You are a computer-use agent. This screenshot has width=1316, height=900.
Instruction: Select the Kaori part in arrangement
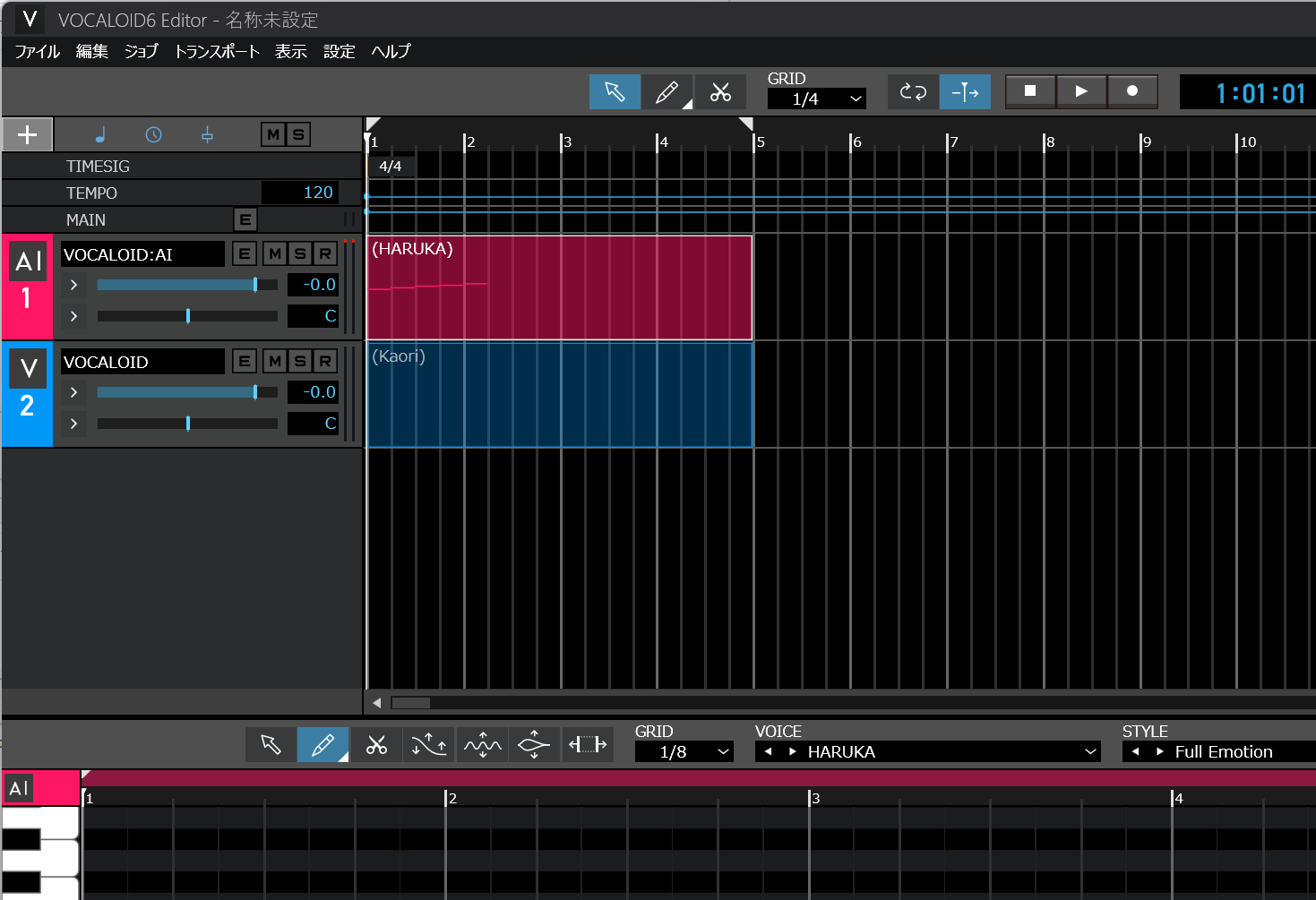pyautogui.click(x=560, y=395)
